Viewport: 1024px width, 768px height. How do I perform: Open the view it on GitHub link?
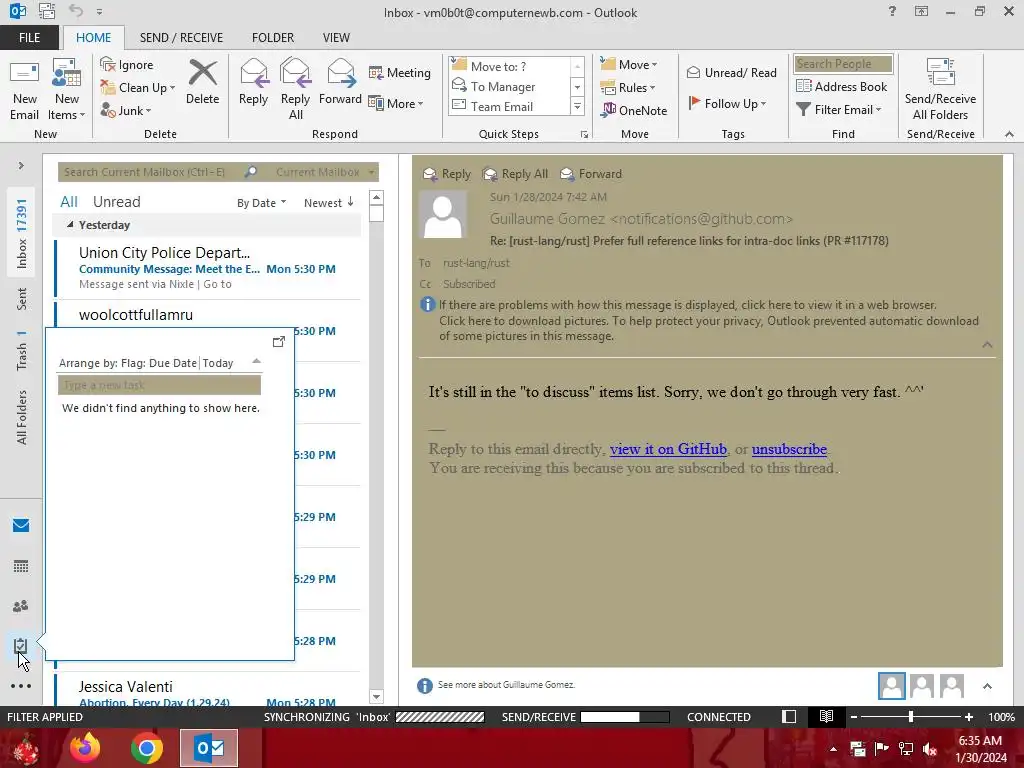(x=668, y=449)
